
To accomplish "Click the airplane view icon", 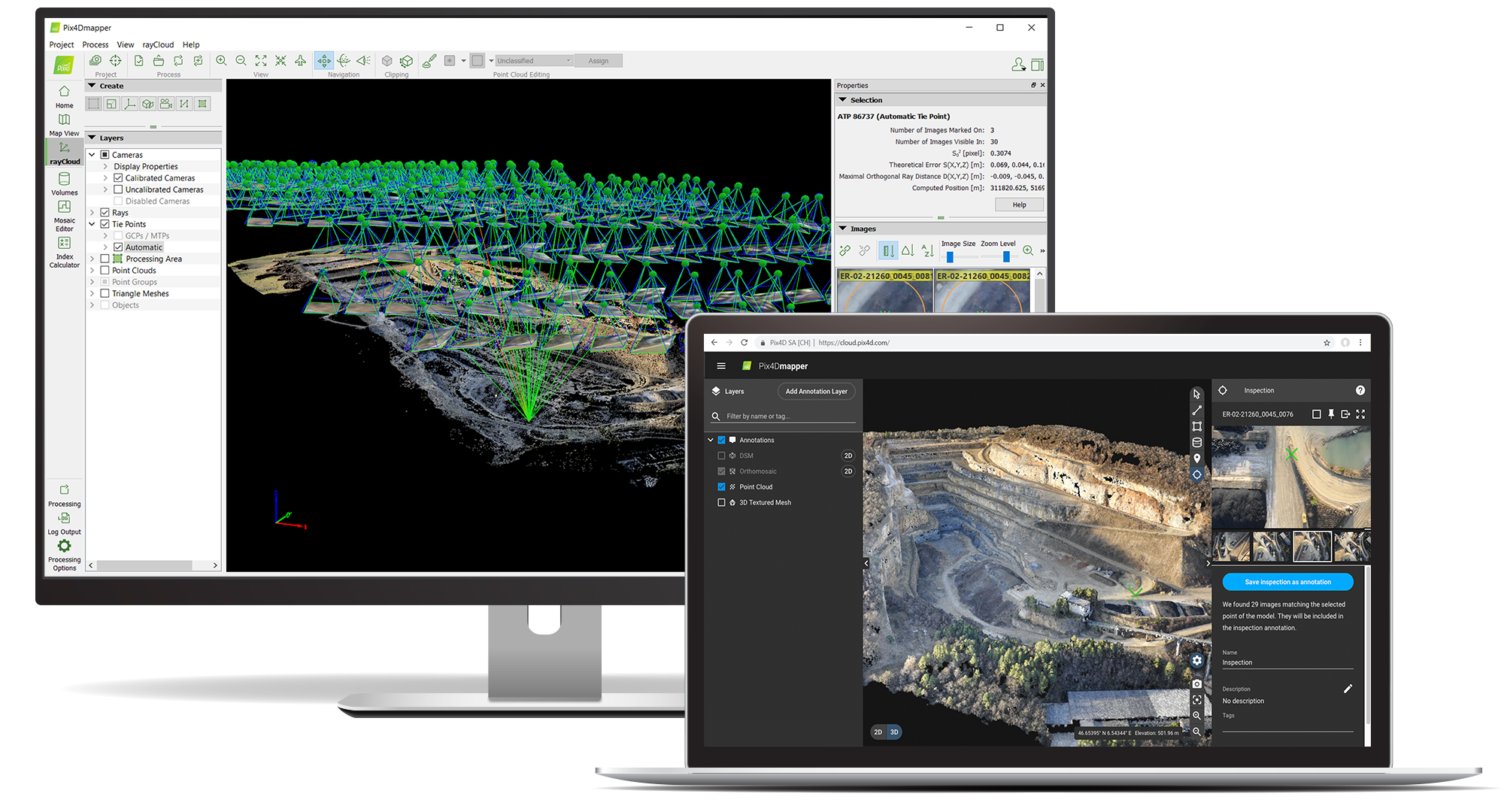I will pyautogui.click(x=300, y=60).
